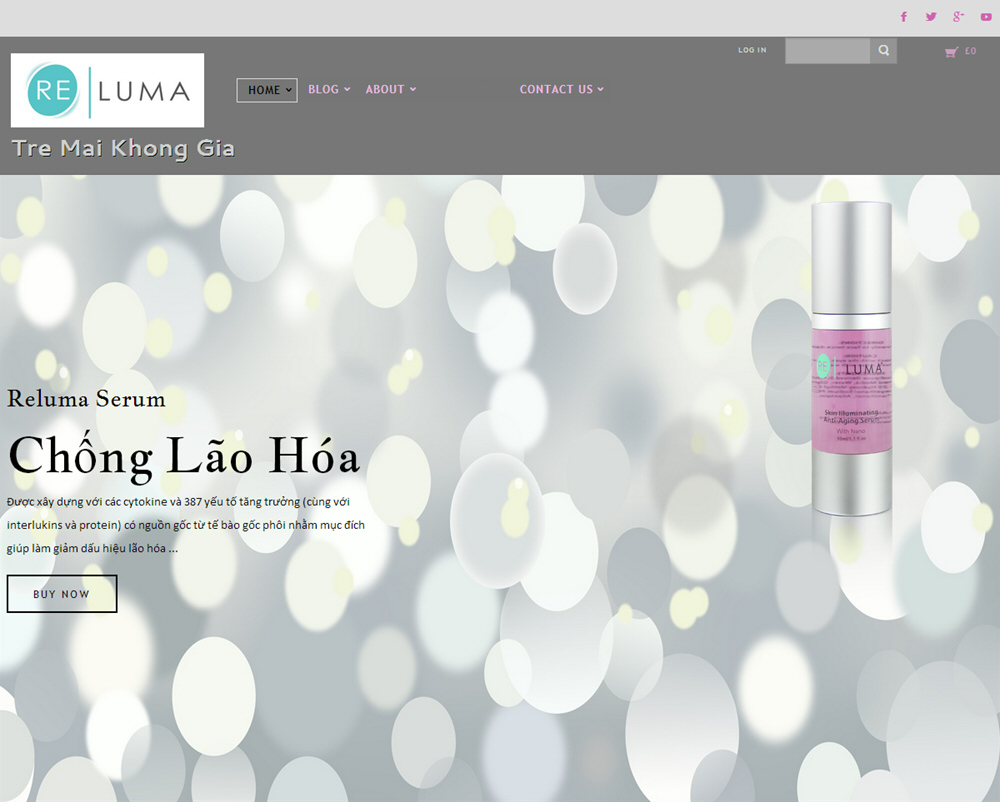1000x802 pixels.
Task: Click the search magnifier icon
Action: click(883, 50)
